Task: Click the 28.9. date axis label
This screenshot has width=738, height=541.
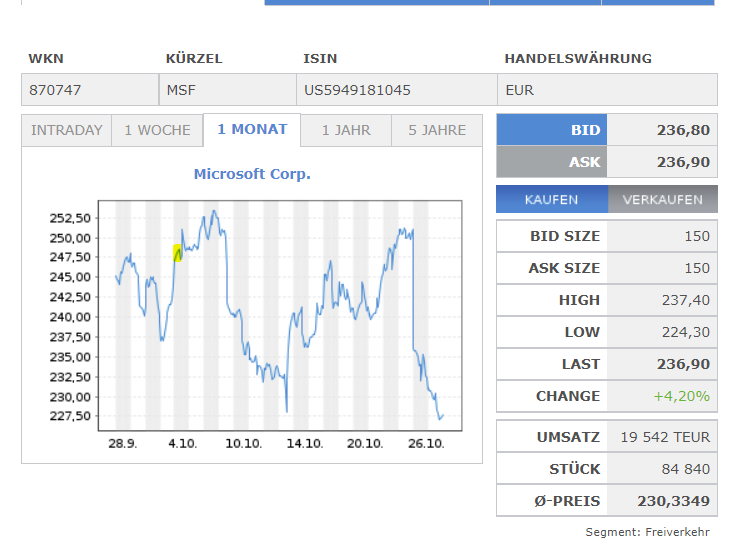Action: click(122, 444)
